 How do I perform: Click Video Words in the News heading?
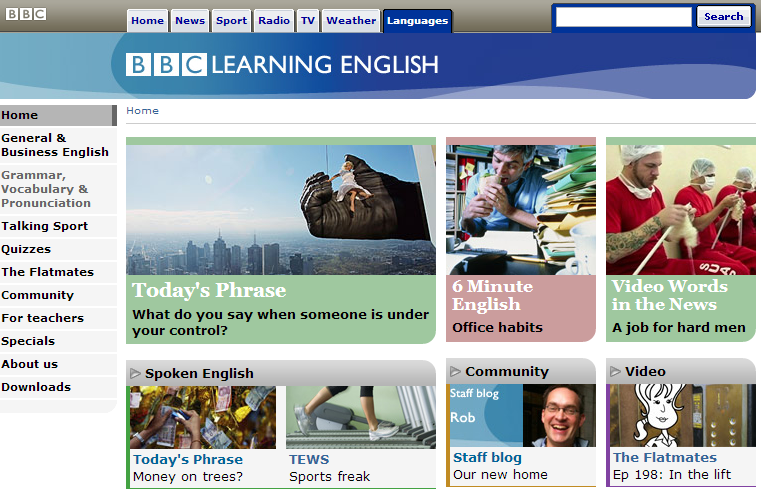pyautogui.click(x=669, y=295)
